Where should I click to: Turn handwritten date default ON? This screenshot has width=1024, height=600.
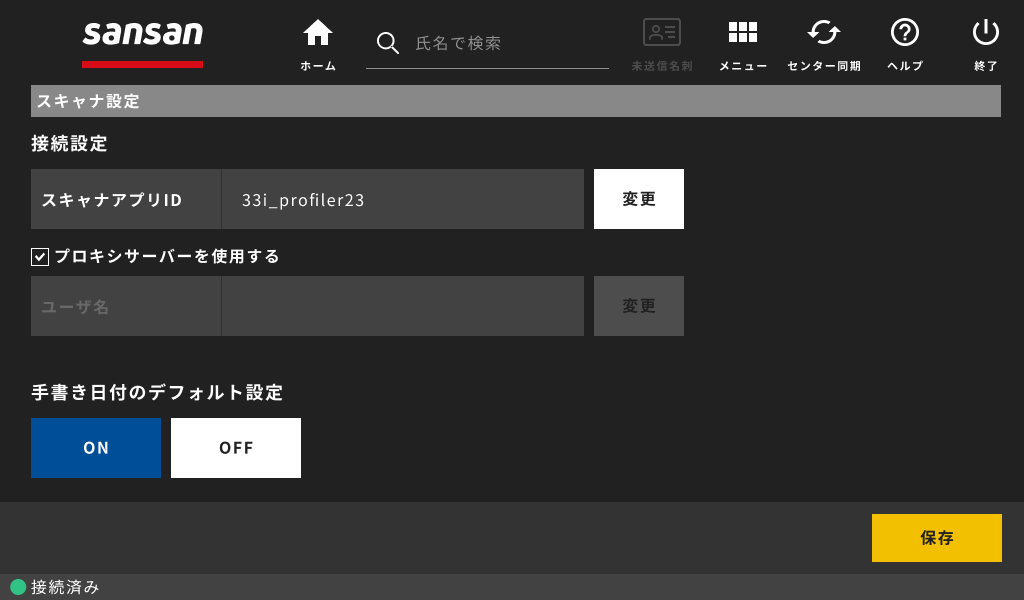point(96,448)
